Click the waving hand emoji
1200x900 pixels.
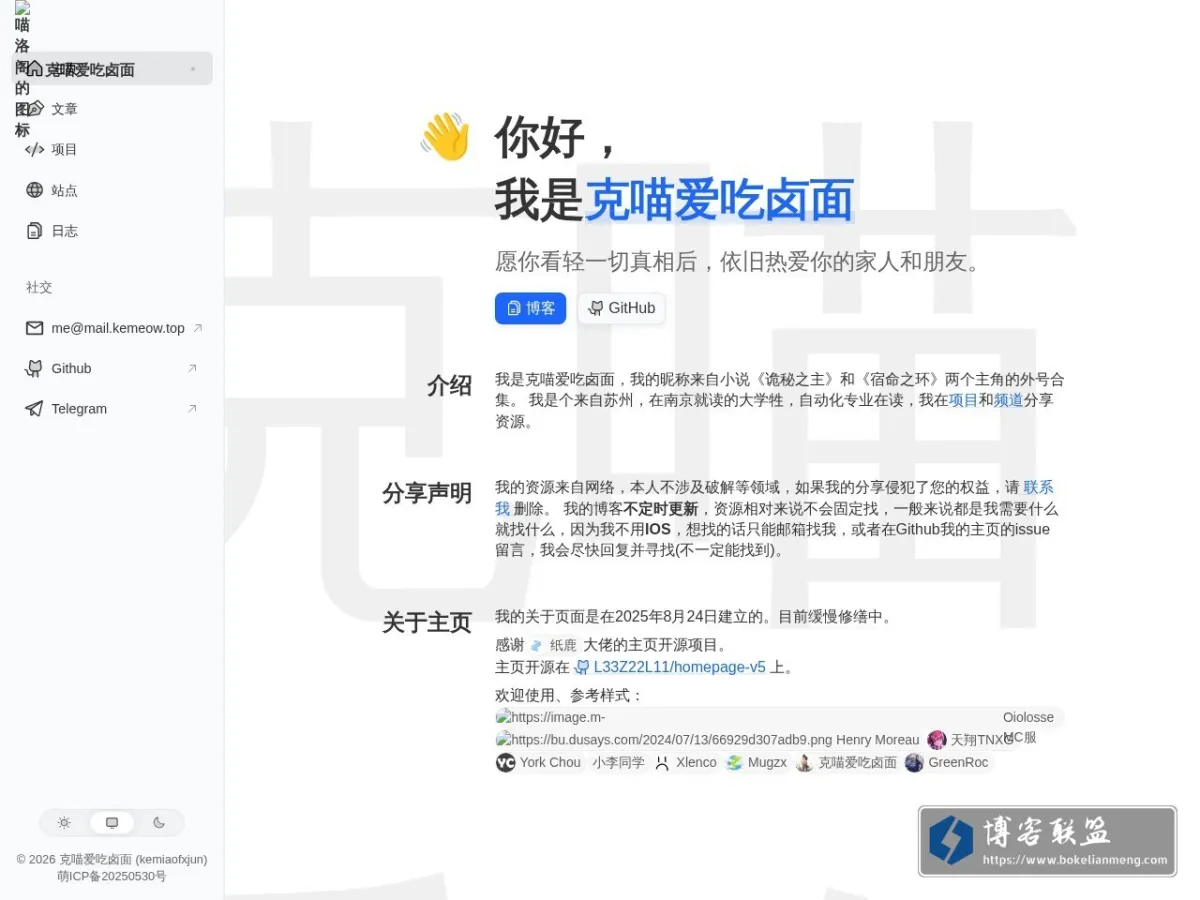445,136
